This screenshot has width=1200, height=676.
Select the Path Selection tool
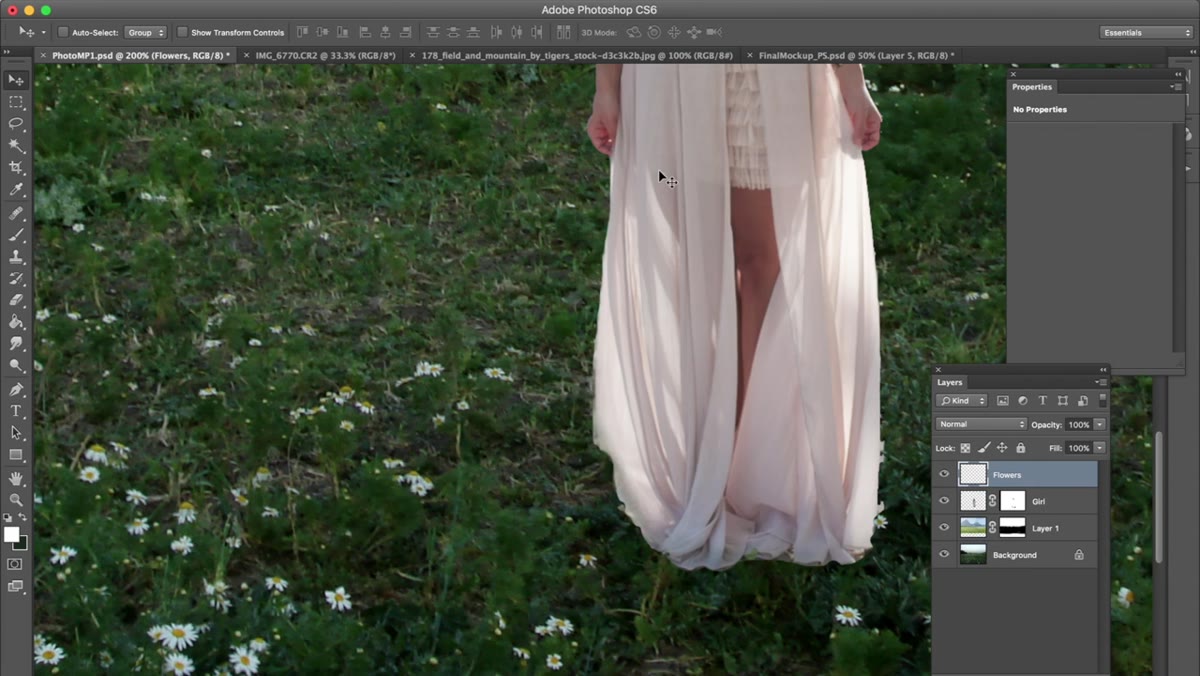pos(16,433)
